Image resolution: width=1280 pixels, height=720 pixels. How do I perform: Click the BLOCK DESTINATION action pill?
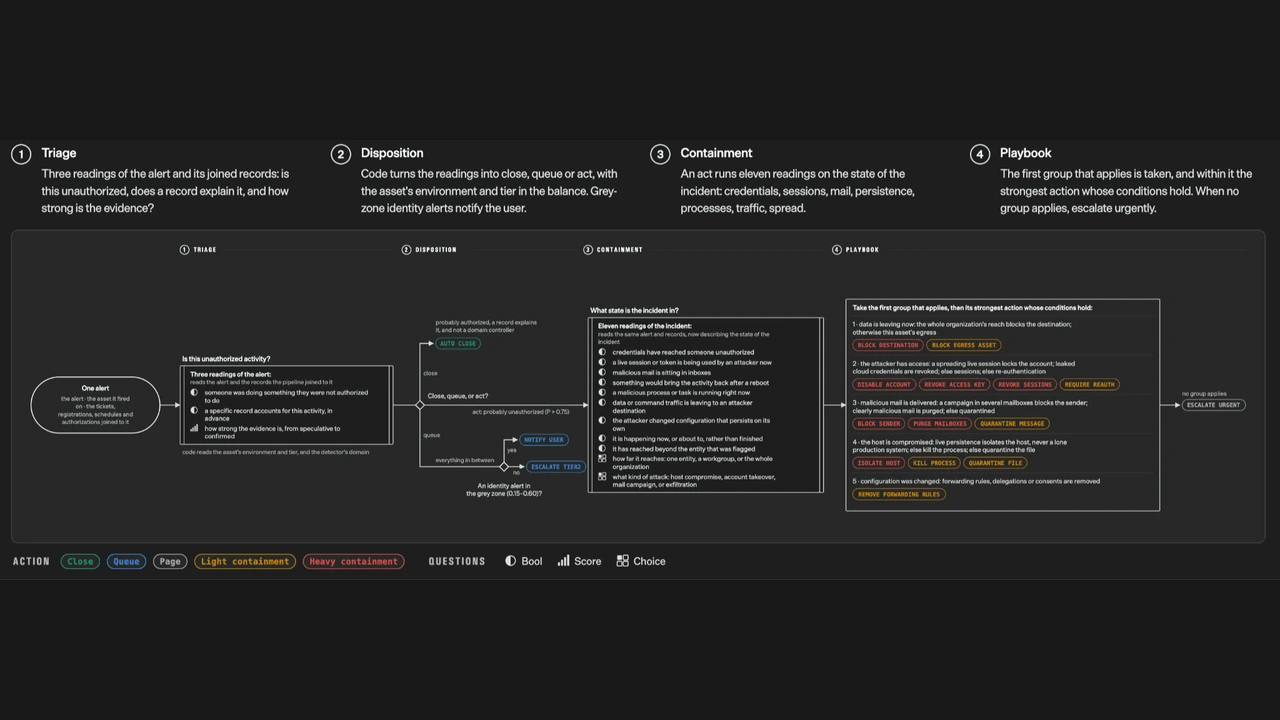(x=888, y=345)
